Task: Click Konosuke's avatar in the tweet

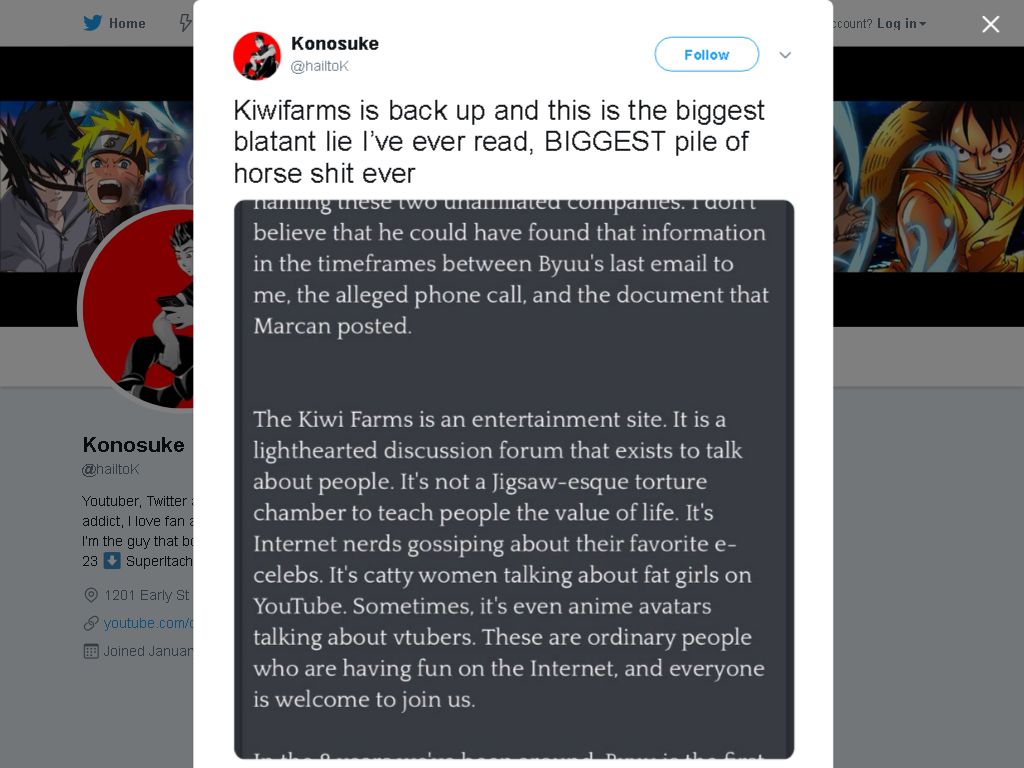Action: pyautogui.click(x=257, y=56)
